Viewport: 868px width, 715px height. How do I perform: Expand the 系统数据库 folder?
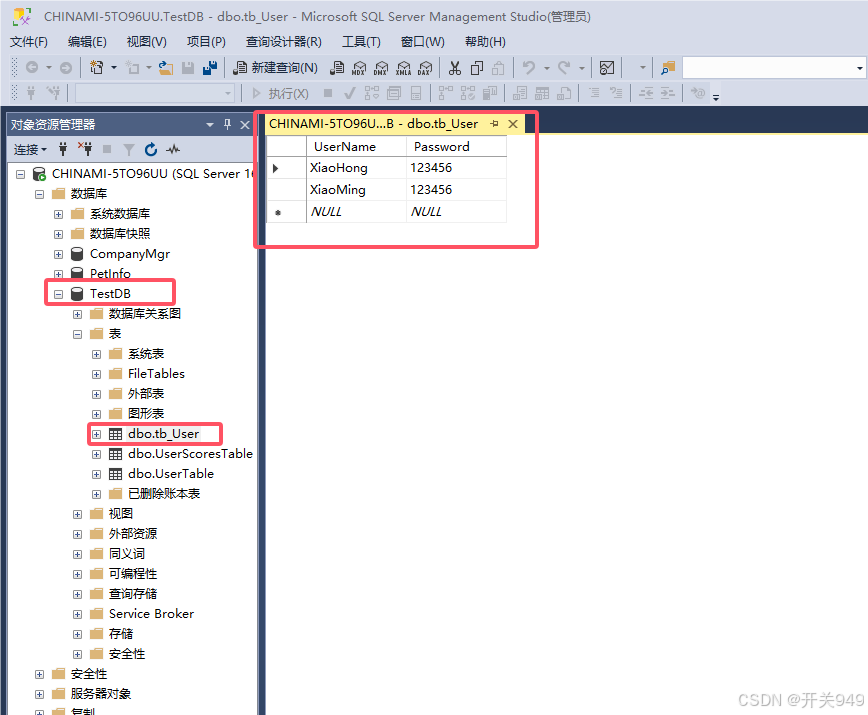coord(58,214)
